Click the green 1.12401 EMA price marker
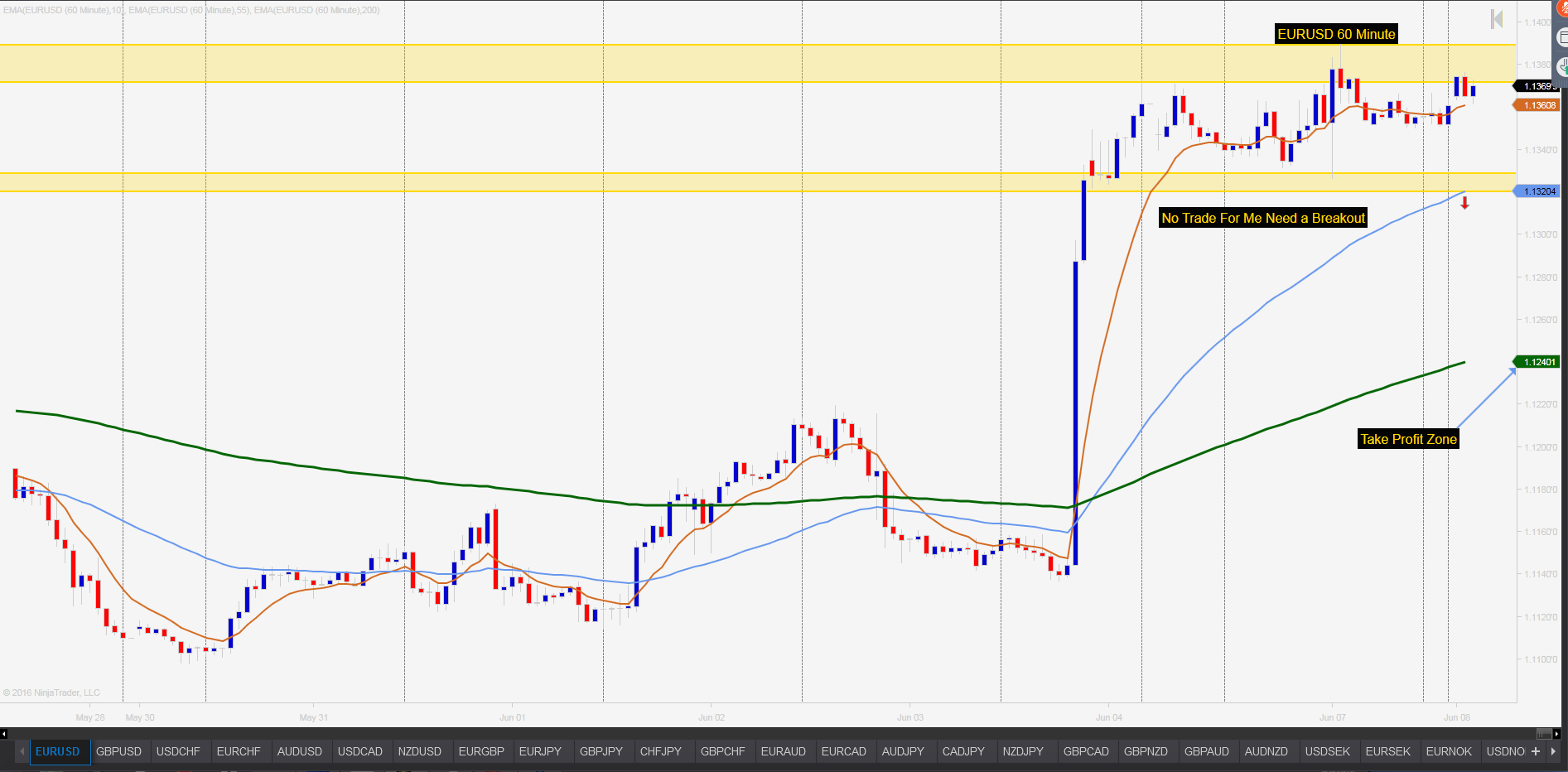1568x772 pixels. [1537, 362]
